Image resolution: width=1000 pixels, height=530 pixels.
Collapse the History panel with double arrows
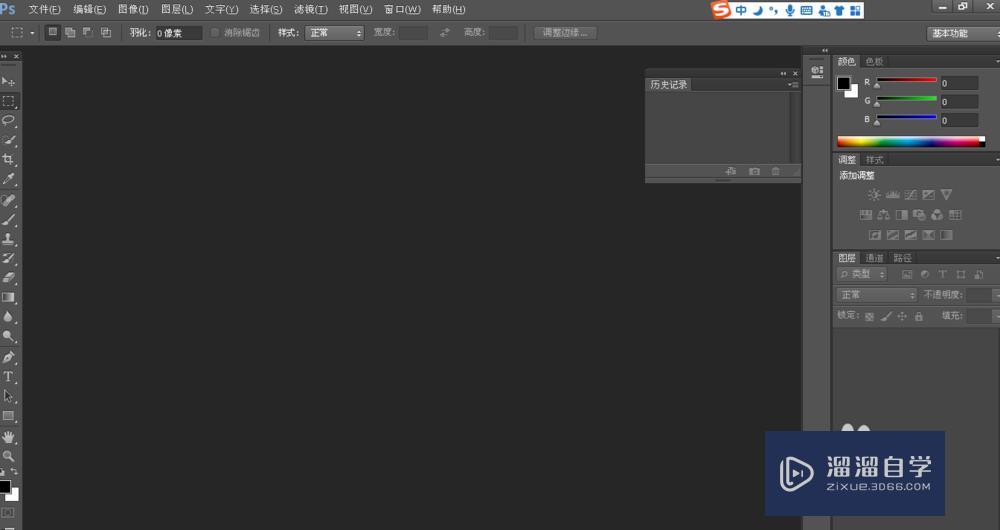pos(783,73)
